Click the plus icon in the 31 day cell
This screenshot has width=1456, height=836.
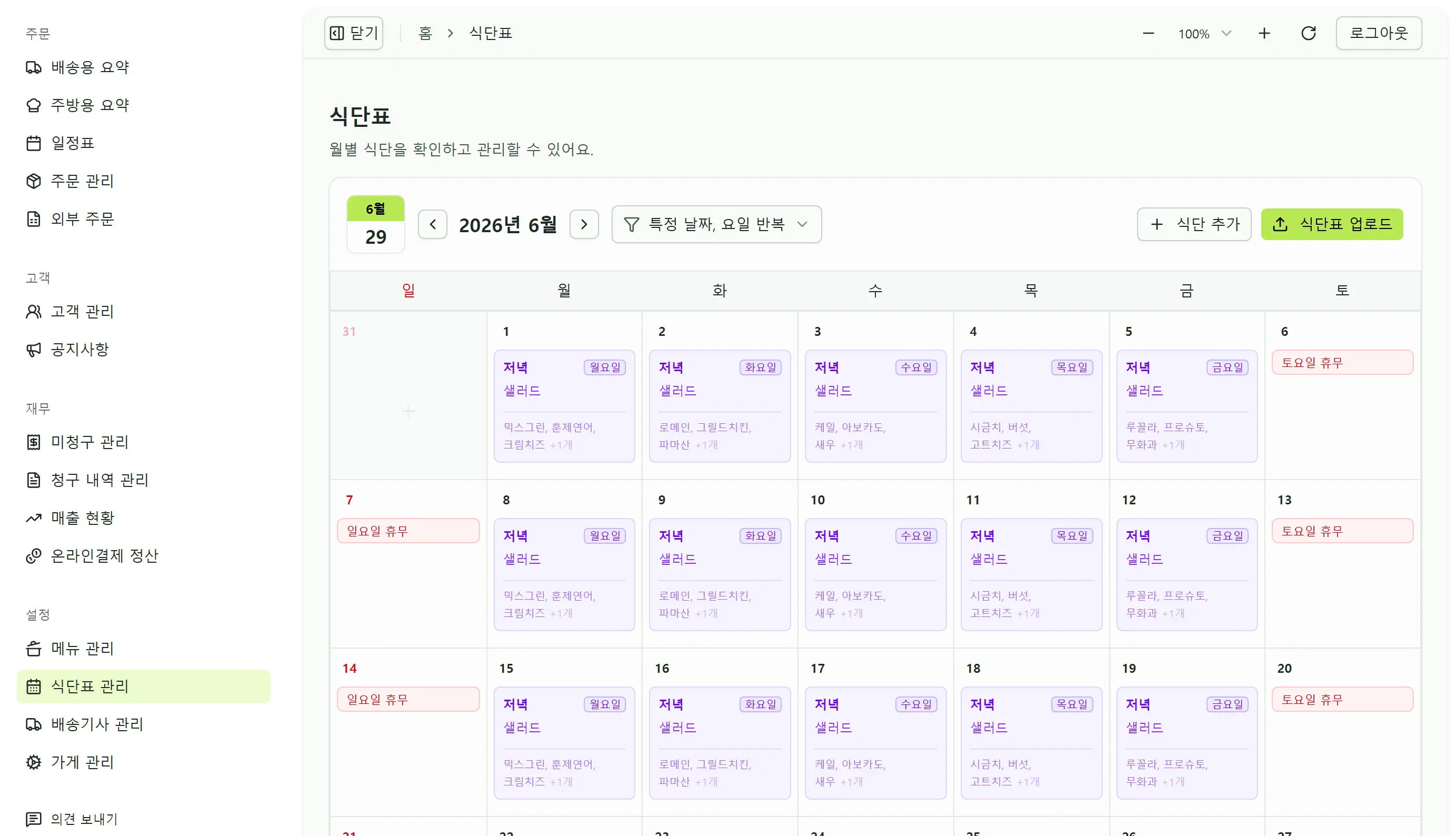tap(408, 411)
